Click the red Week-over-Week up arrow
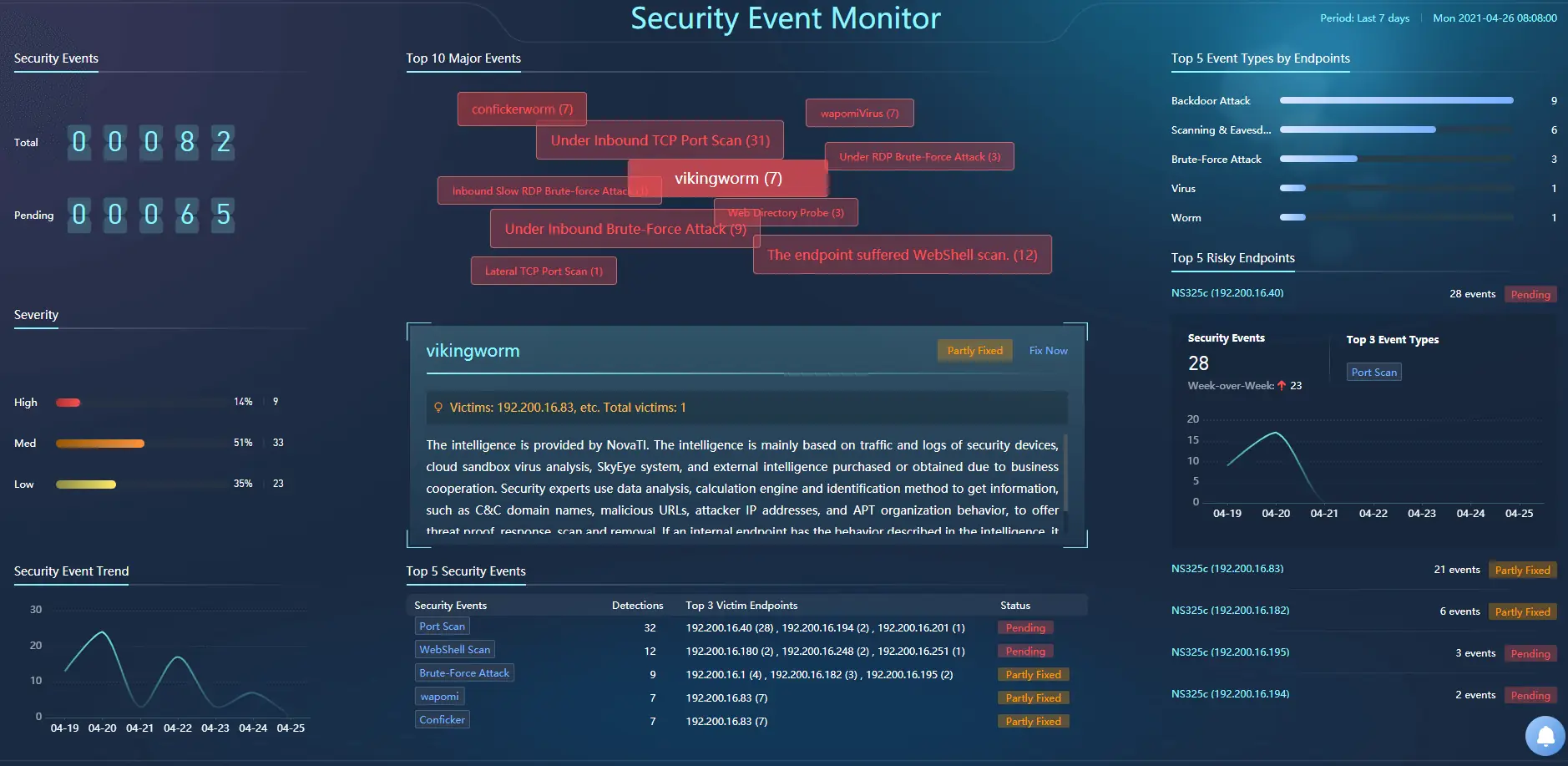1568x766 pixels. click(1282, 386)
